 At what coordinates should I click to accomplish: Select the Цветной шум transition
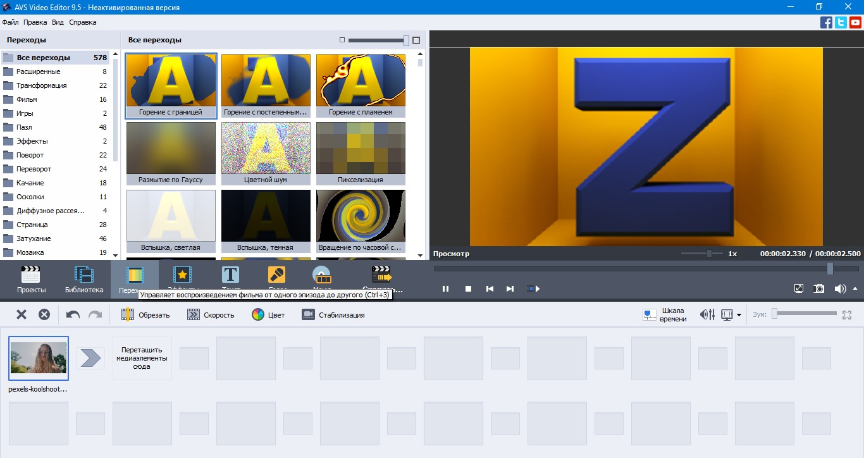coord(266,153)
